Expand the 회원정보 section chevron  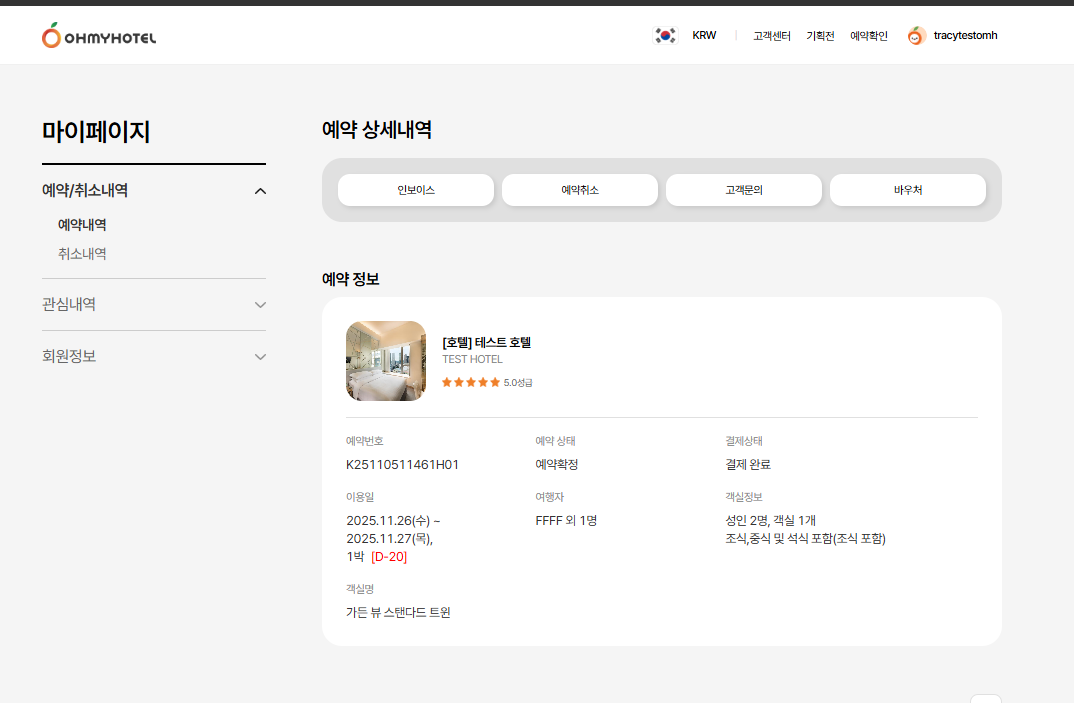(x=260, y=357)
